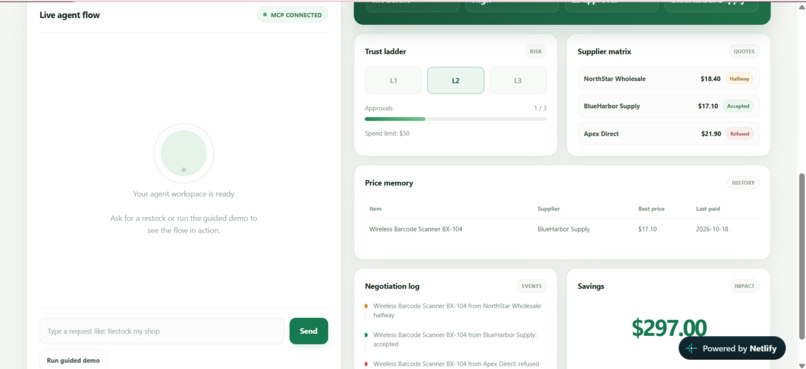Open the NorthStar Wholesale supplier row
806x369 pixels.
coord(668,79)
